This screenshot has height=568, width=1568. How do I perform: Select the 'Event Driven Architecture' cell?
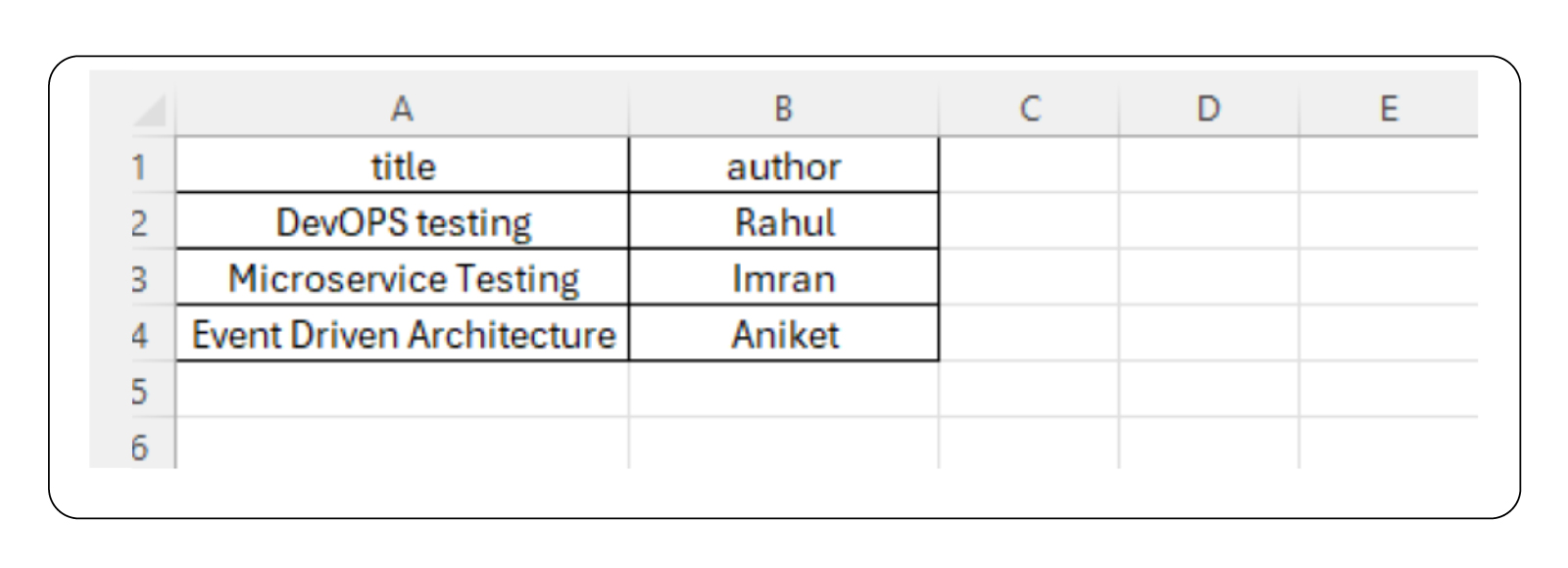(x=404, y=334)
